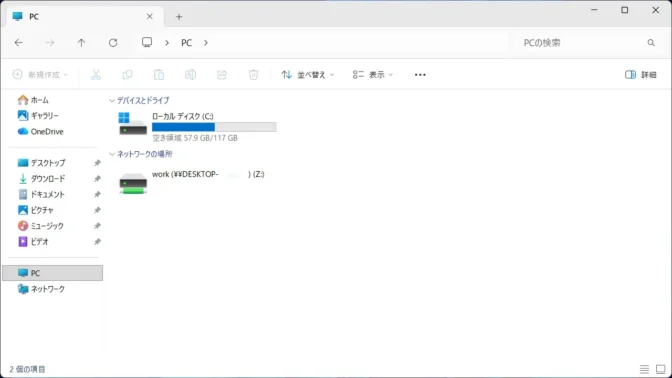Open ミュージック folder in sidebar
This screenshot has height=378, width=672.
40,226
